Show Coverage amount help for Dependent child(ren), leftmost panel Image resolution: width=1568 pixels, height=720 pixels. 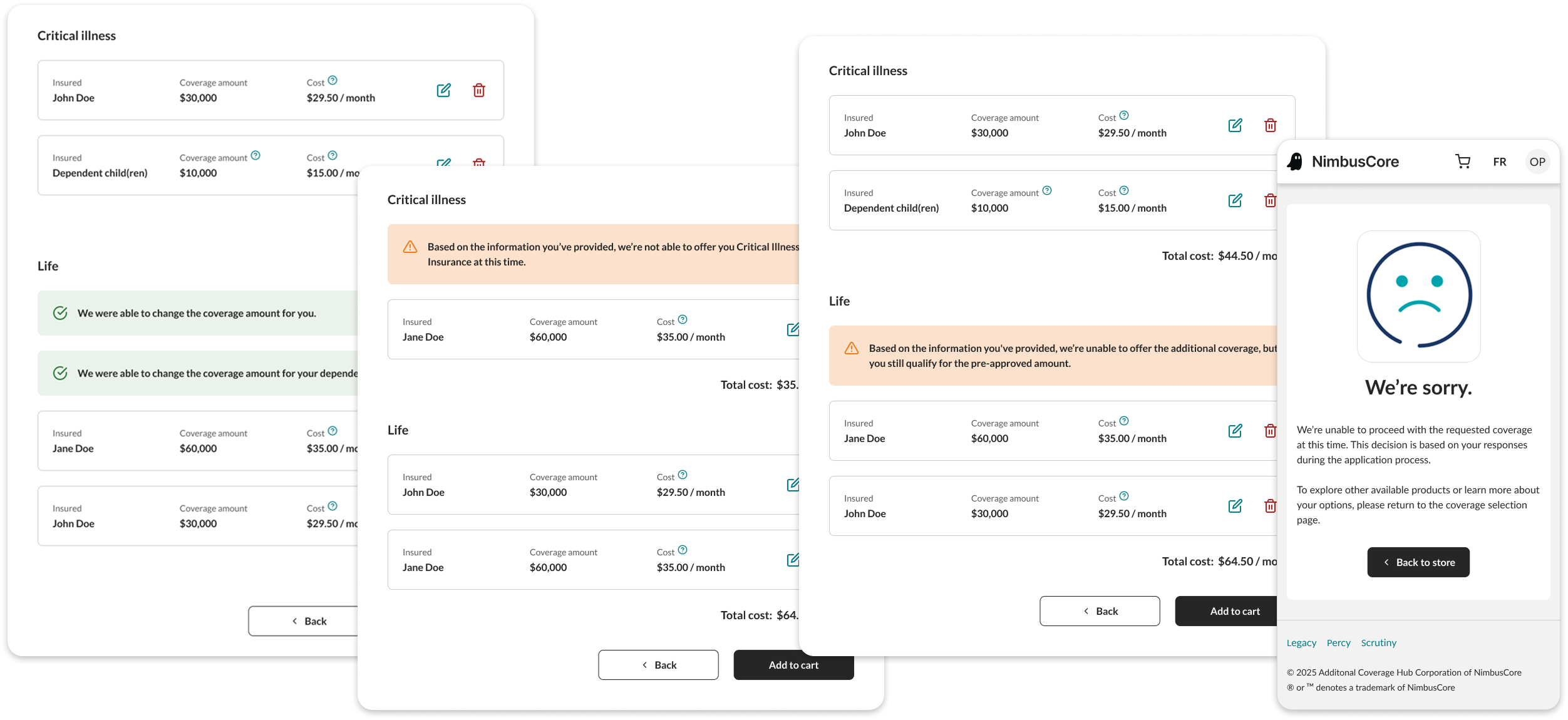click(255, 155)
